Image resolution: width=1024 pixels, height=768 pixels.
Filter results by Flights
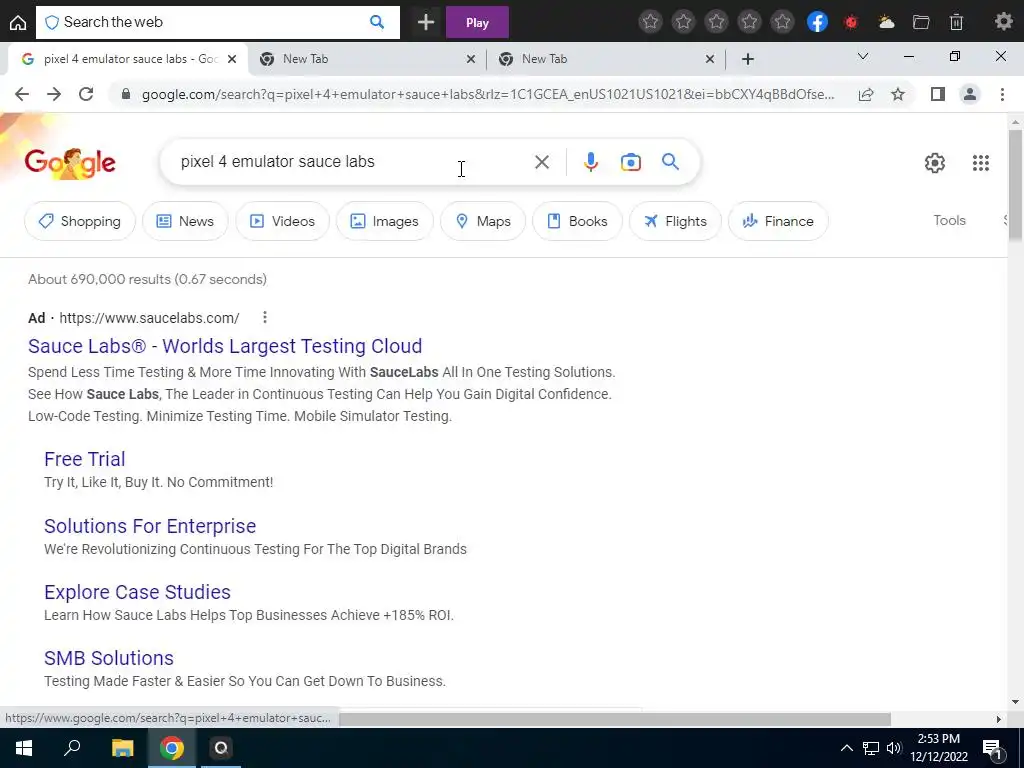(675, 221)
